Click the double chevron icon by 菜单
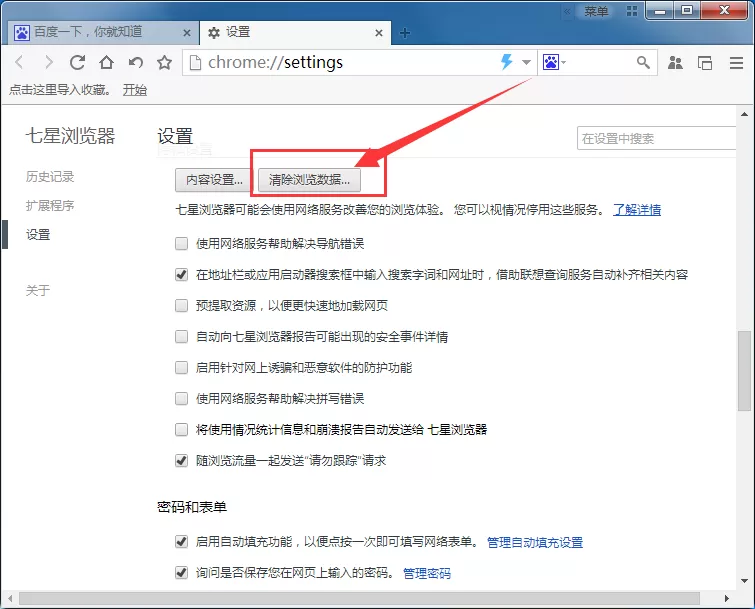755x609 pixels. point(568,12)
